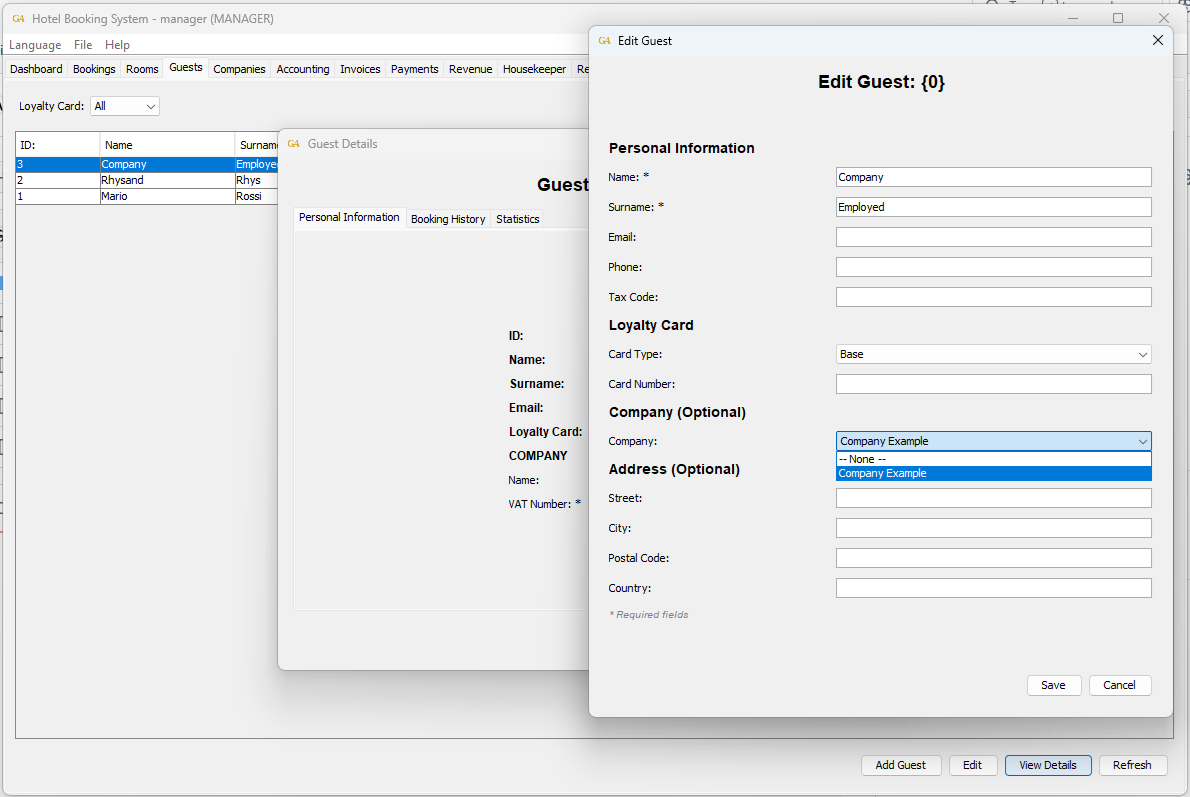Click the Hotel Booking System title icon
The image size is (1190, 797).
(x=18, y=19)
